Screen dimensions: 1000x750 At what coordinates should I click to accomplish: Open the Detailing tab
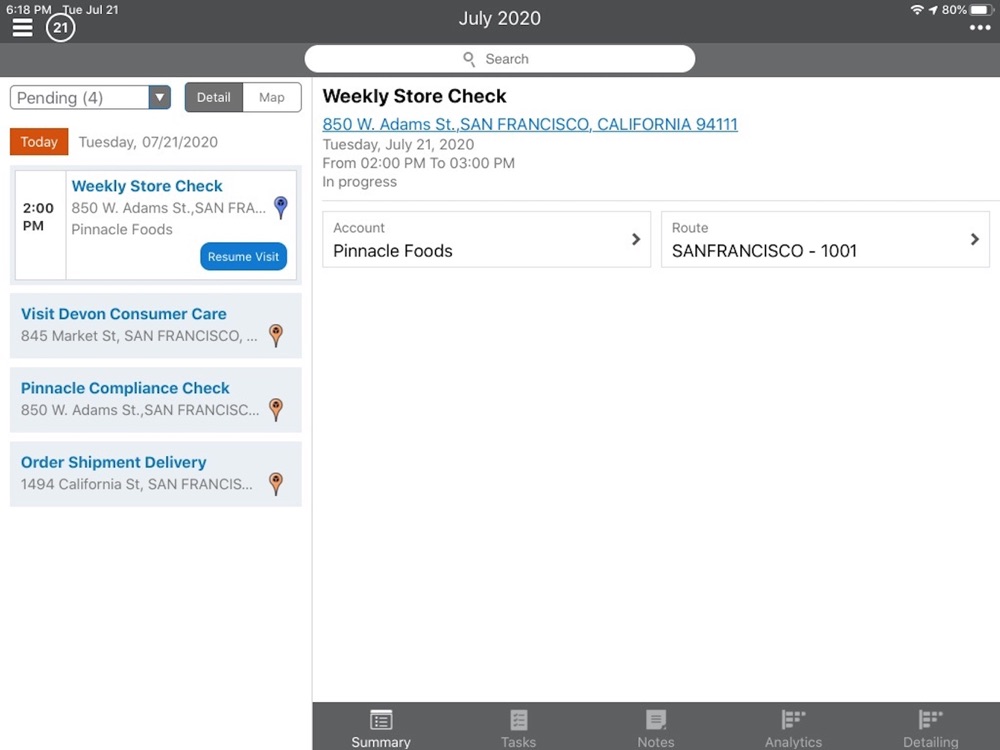930,728
